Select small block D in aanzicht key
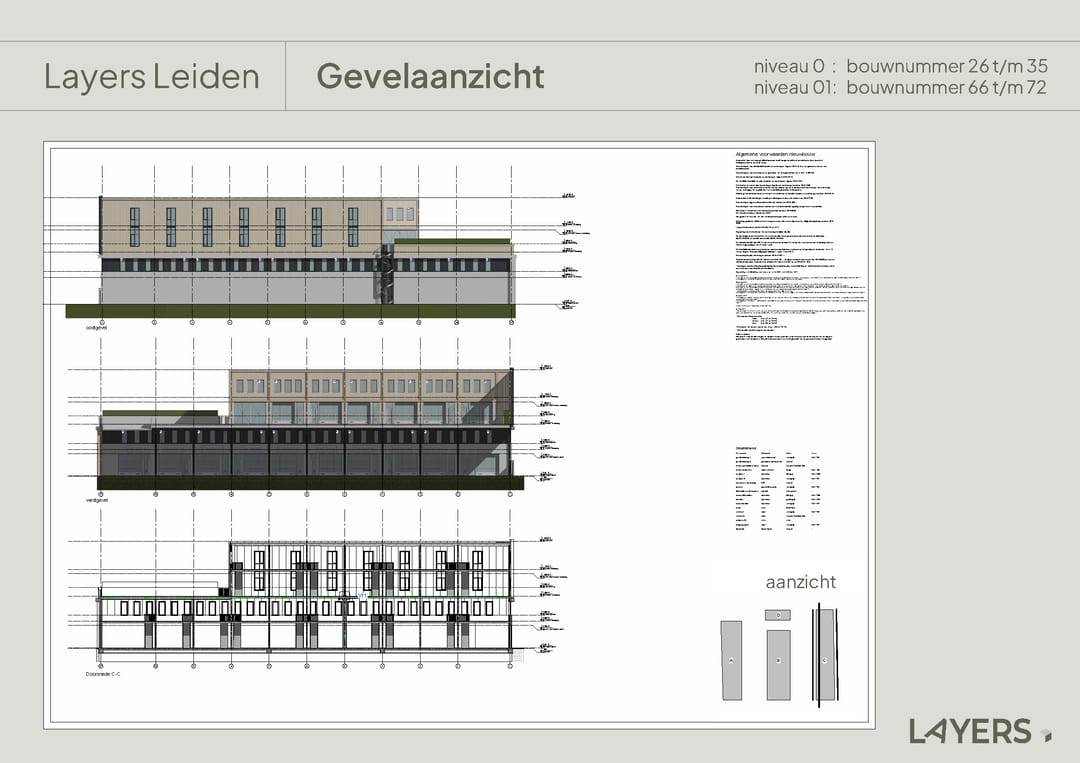This screenshot has height=763, width=1080. (x=778, y=615)
